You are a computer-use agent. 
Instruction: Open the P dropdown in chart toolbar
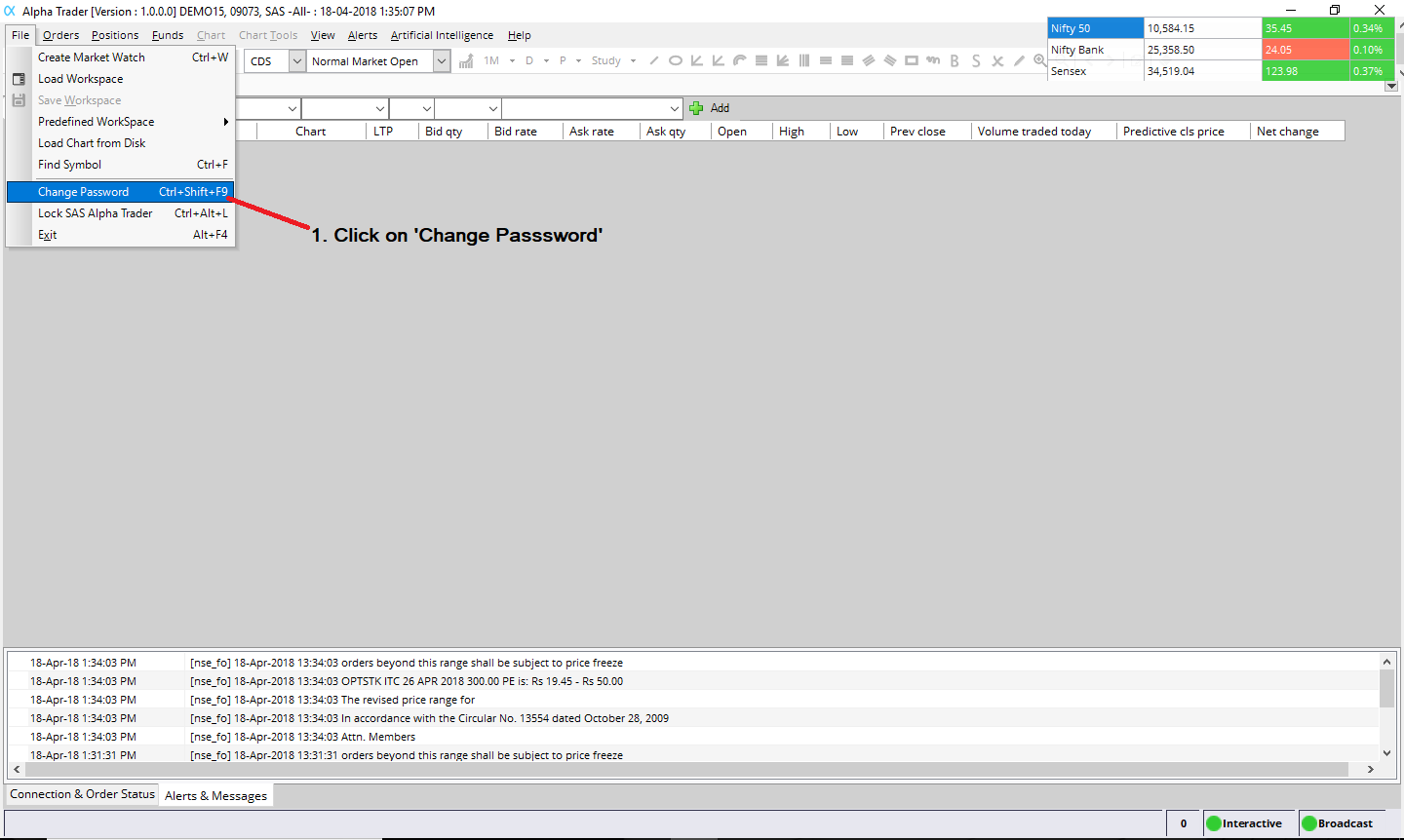point(578,60)
